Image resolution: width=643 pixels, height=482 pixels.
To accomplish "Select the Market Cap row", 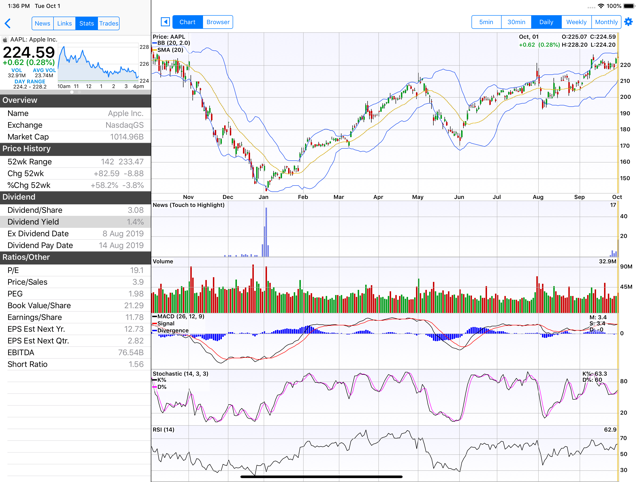I will pos(75,137).
